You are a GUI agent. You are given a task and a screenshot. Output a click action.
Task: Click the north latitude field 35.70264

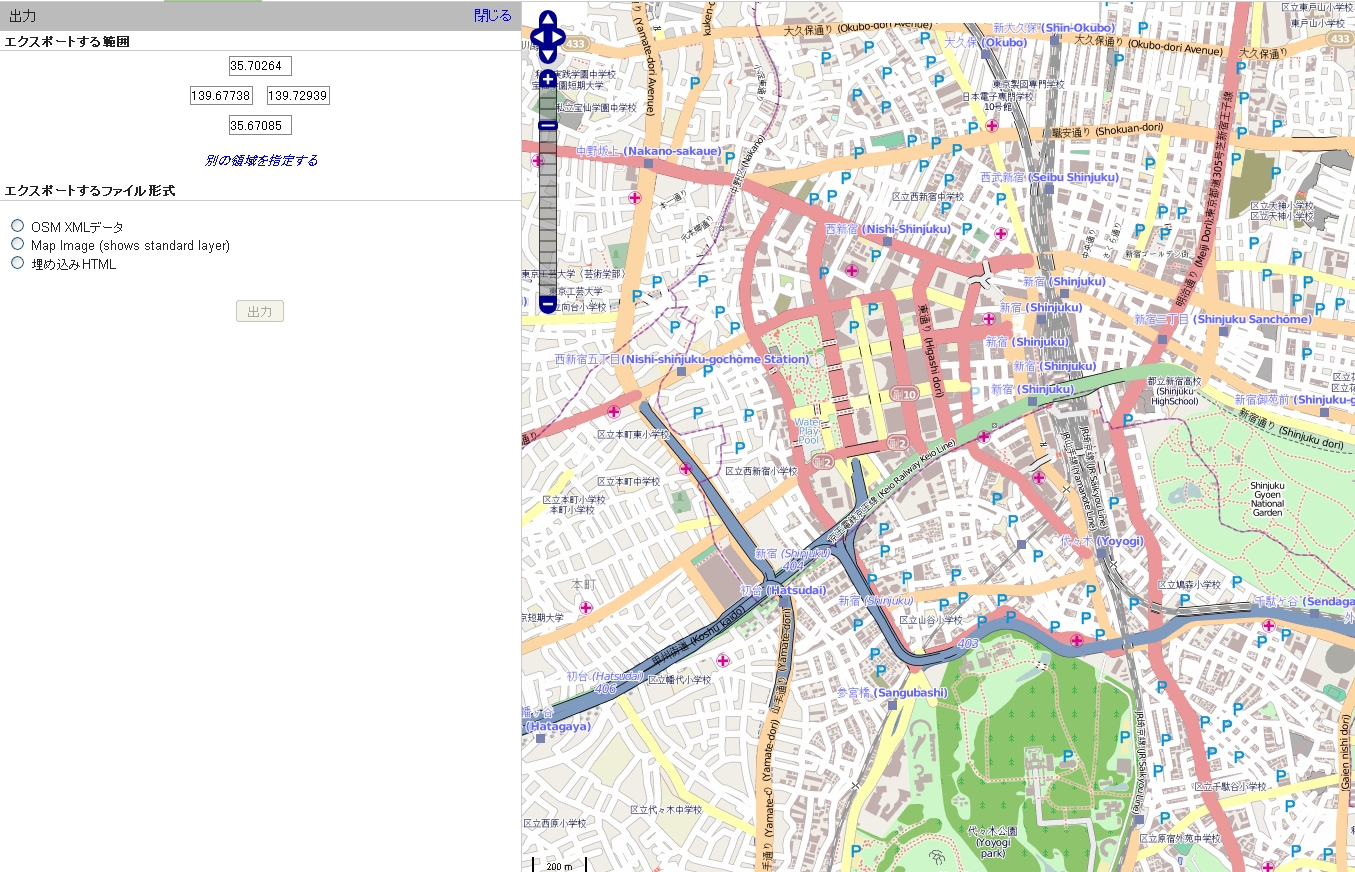click(260, 66)
